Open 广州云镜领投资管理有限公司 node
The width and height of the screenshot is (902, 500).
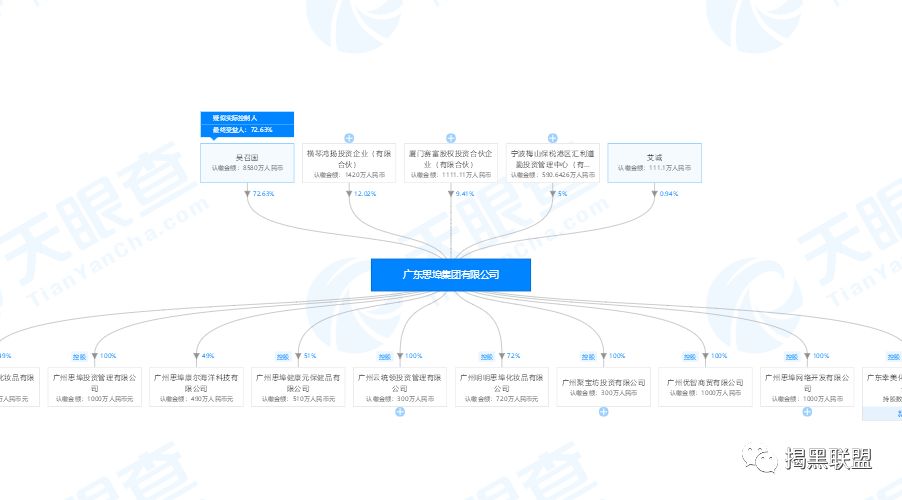pyautogui.click(x=400, y=387)
